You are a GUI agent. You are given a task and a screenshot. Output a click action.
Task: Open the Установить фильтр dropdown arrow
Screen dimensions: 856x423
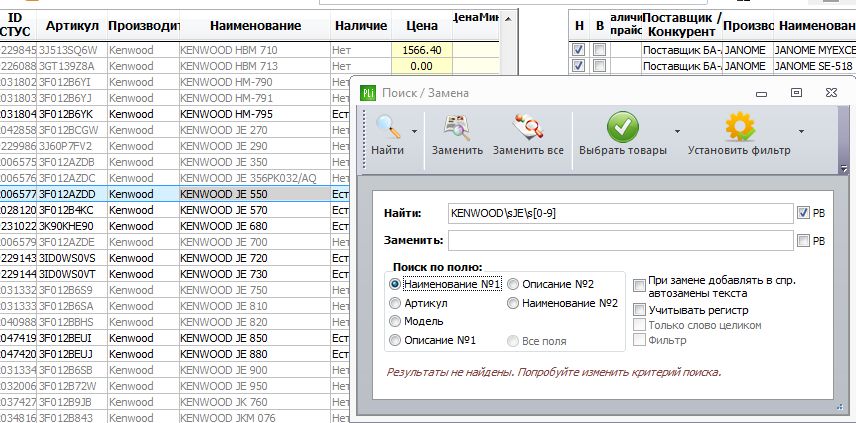click(x=801, y=131)
